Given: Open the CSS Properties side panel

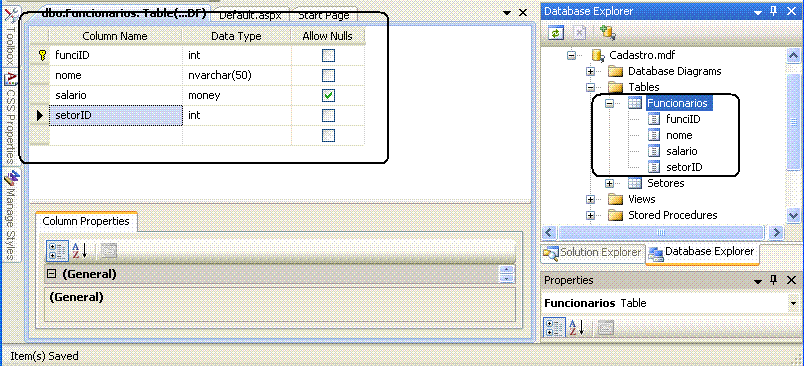Looking at the screenshot, I should pyautogui.click(x=11, y=119).
